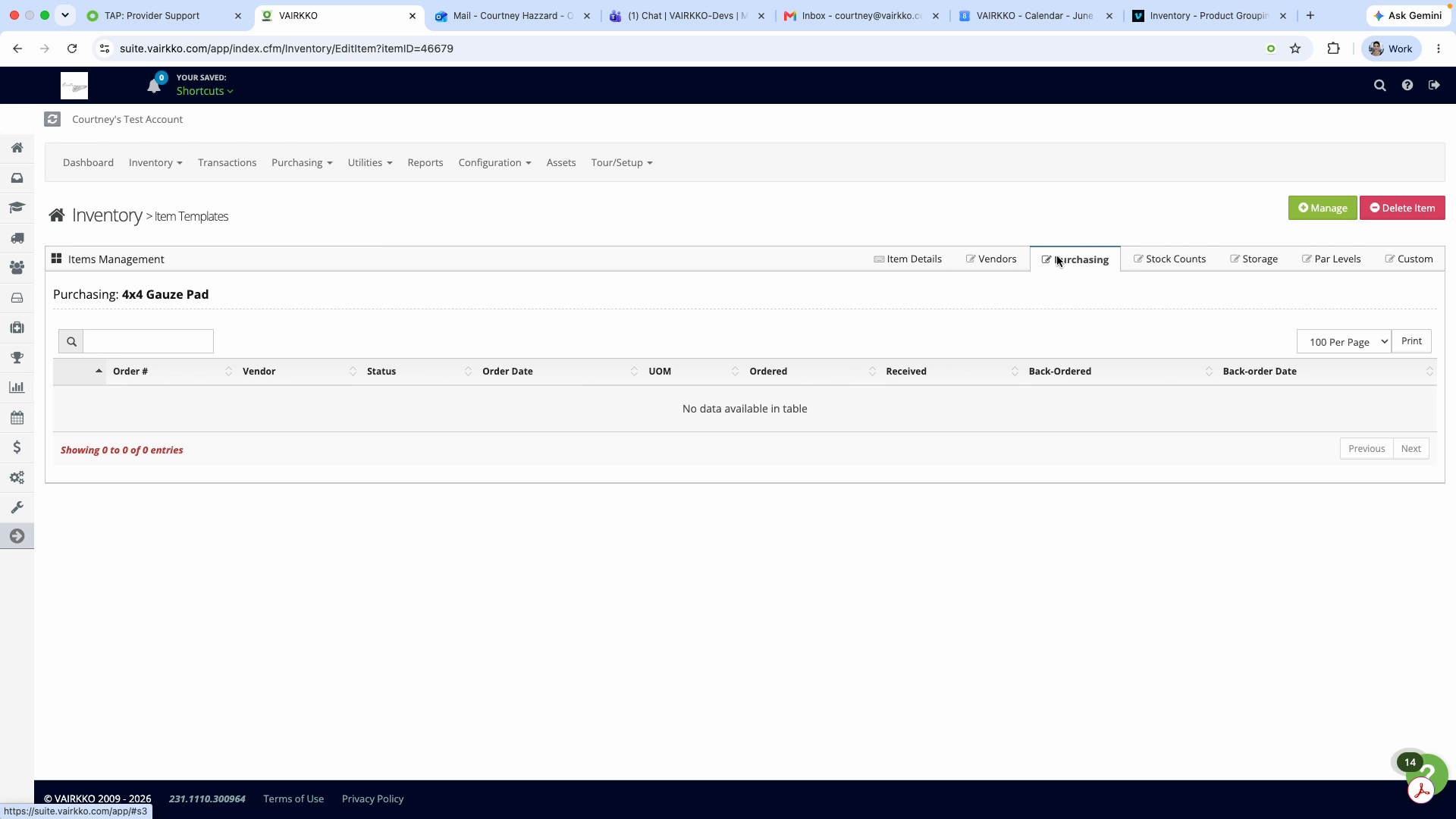Switch to the Custom tab
Viewport: 1456px width, 819px height.
[x=1408, y=259]
